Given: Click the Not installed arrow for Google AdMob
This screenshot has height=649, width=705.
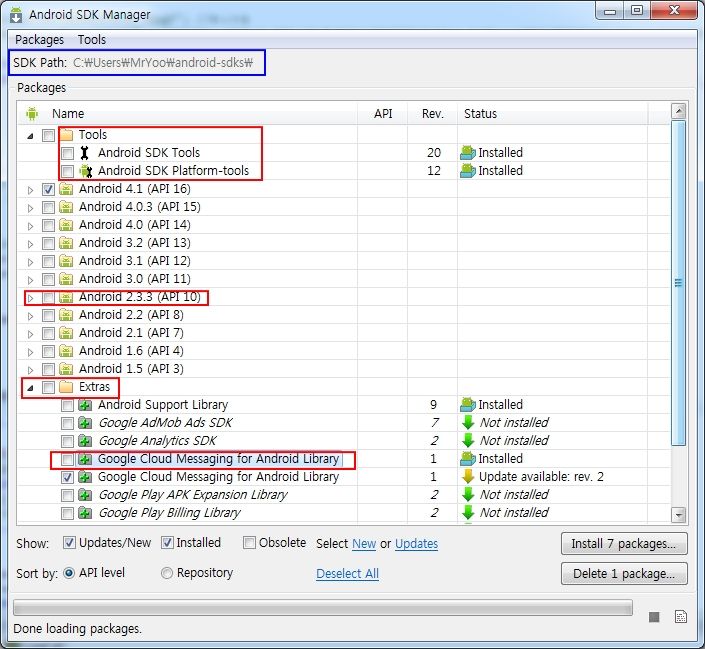Looking at the screenshot, I should click(468, 422).
